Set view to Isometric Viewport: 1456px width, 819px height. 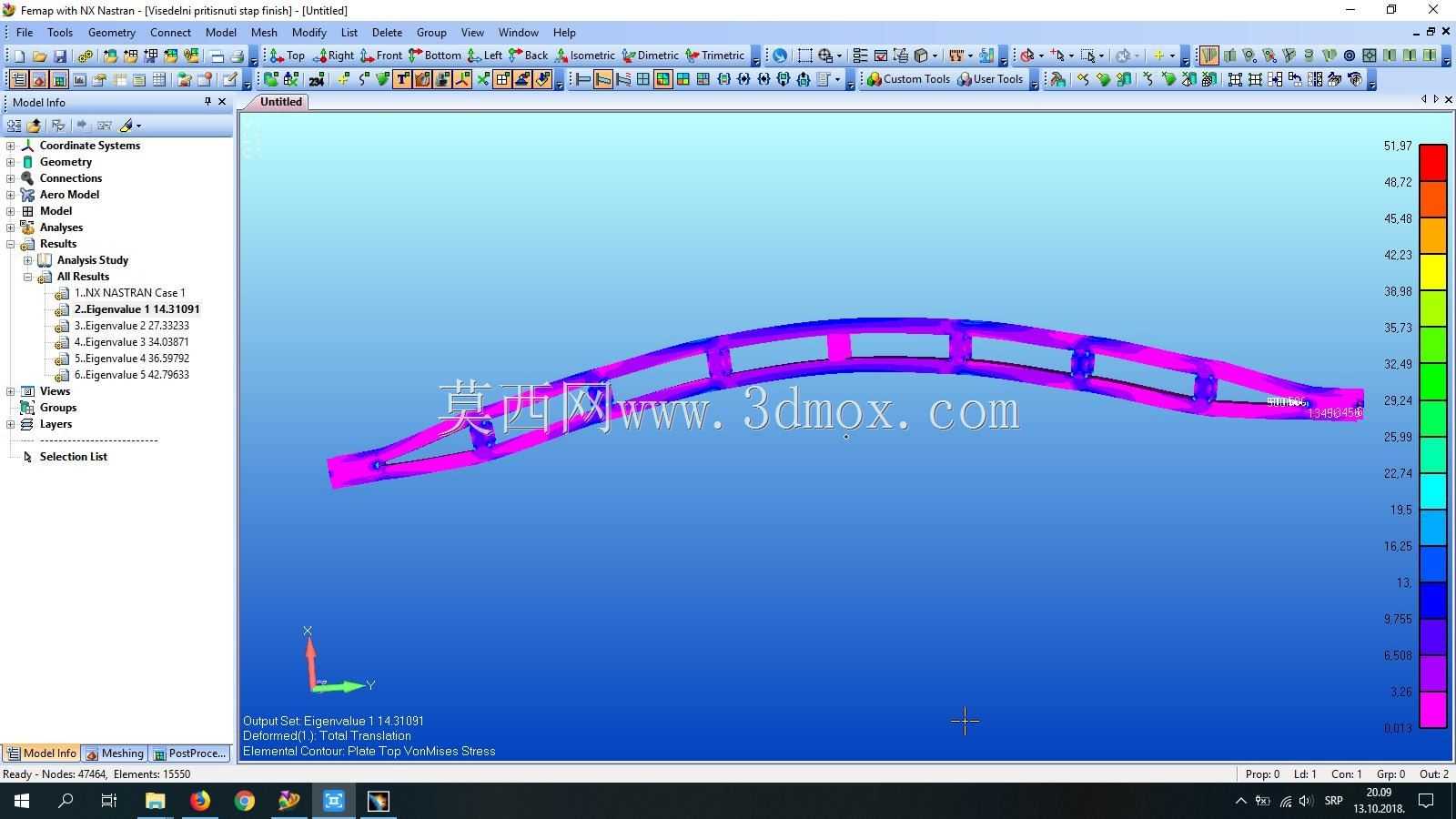pyautogui.click(x=585, y=56)
